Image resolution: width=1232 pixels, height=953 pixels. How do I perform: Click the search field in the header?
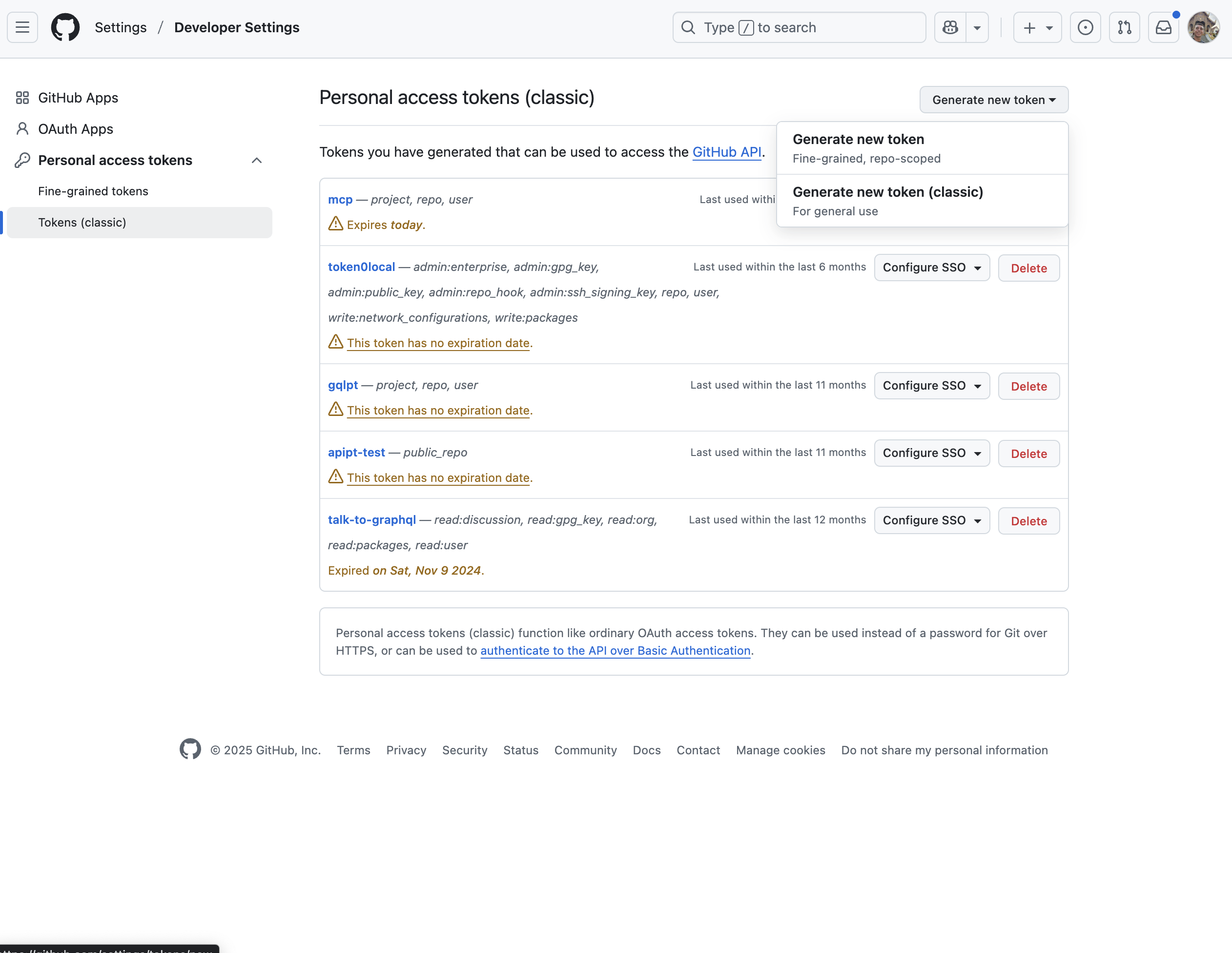(x=799, y=27)
